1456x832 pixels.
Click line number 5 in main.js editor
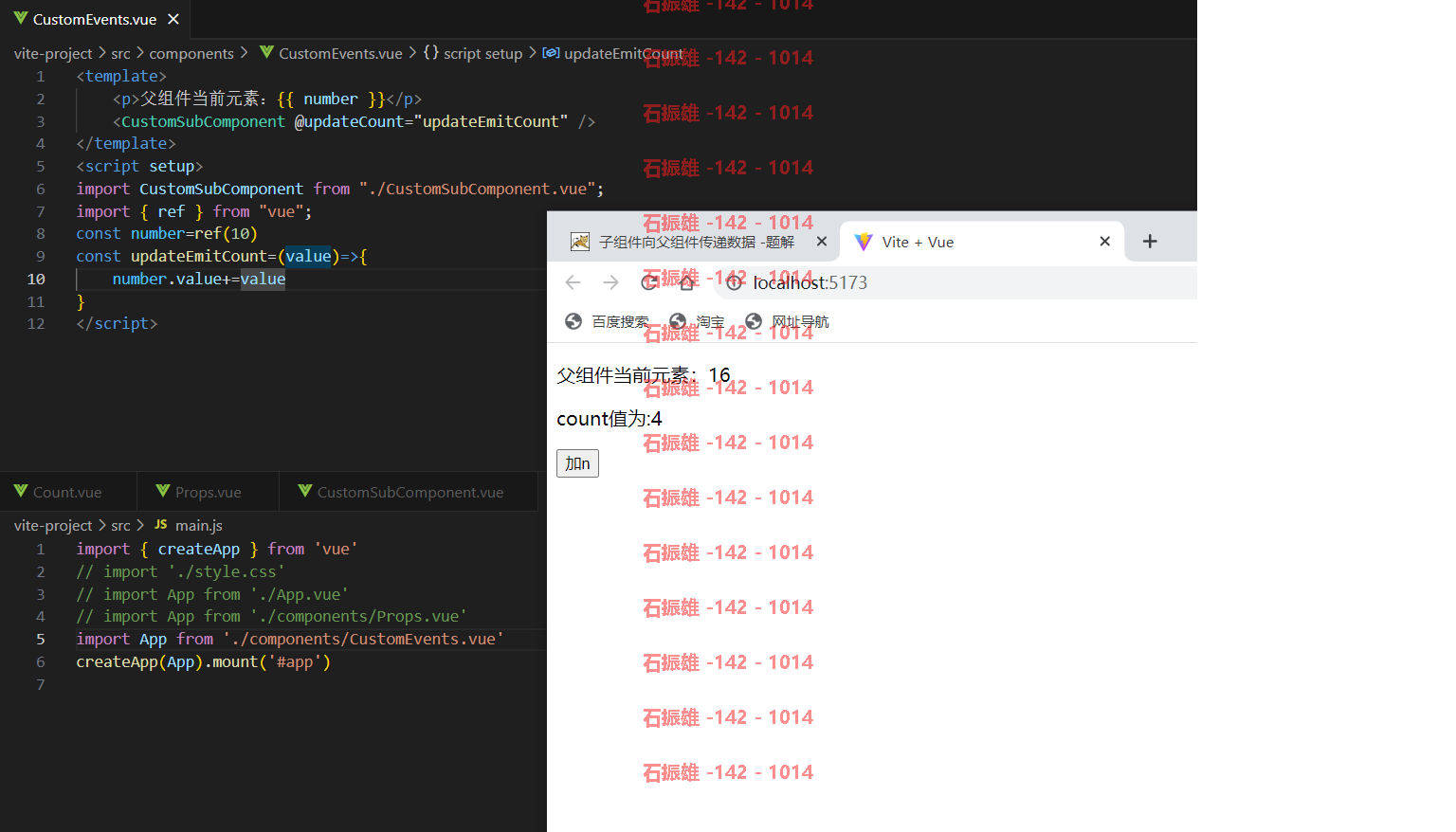[40, 639]
